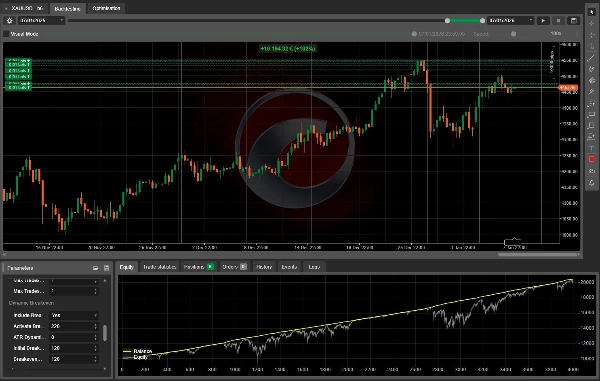Click the ATR Dynamic value stepper arrows

[x=96, y=337]
